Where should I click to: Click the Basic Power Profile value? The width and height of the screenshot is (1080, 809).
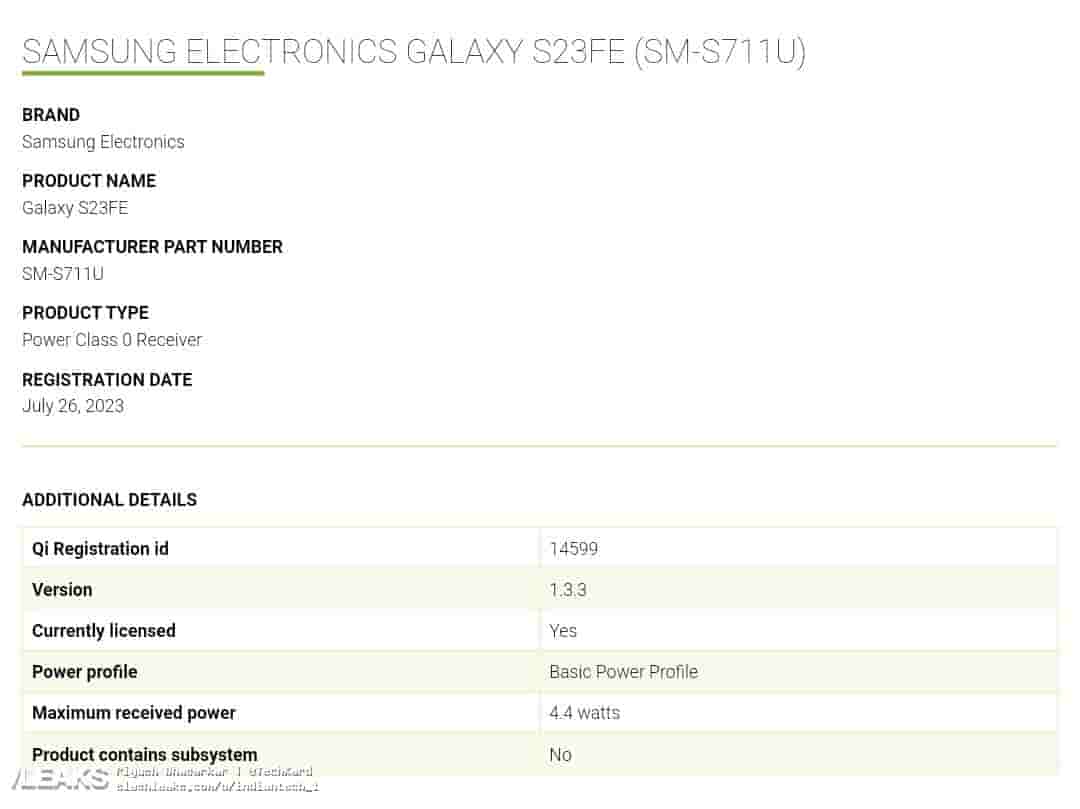(623, 672)
